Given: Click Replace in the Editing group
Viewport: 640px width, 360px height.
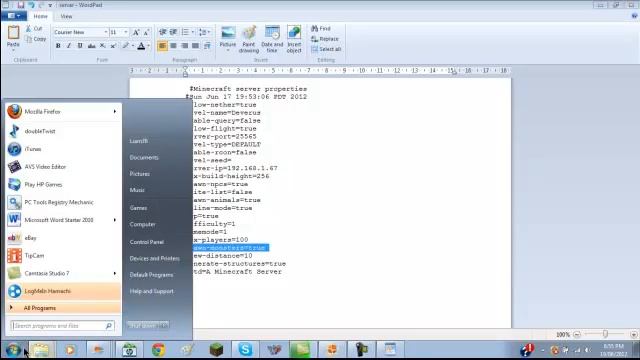Looking at the screenshot, I should (x=324, y=39).
